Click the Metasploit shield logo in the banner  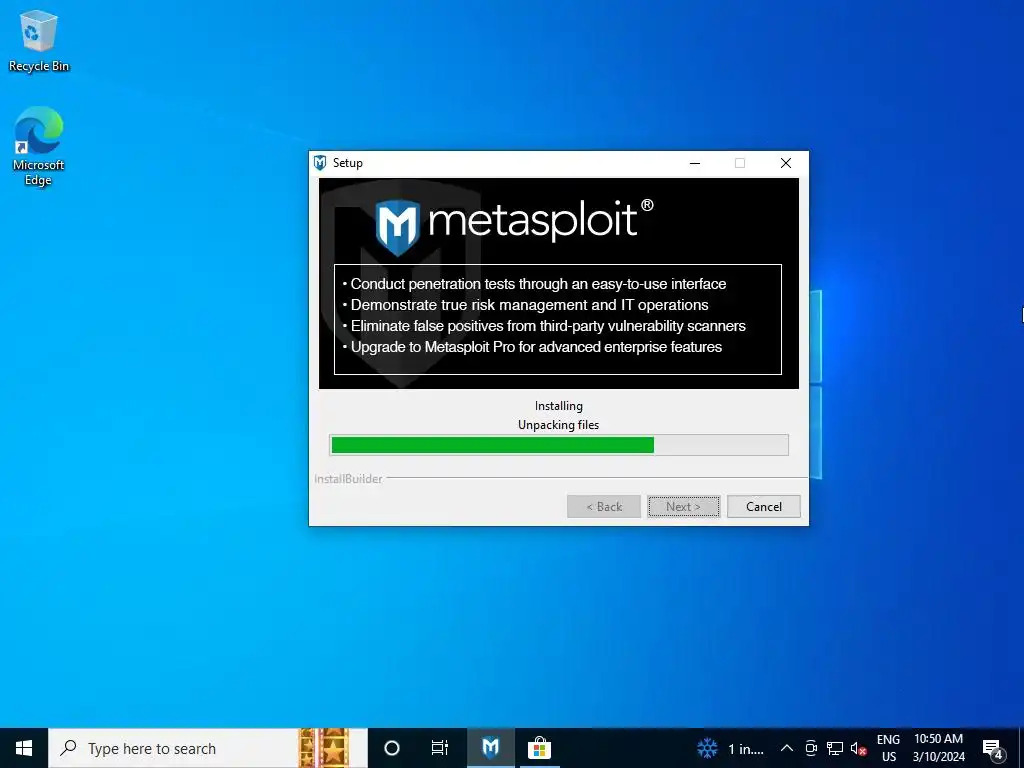tap(398, 227)
